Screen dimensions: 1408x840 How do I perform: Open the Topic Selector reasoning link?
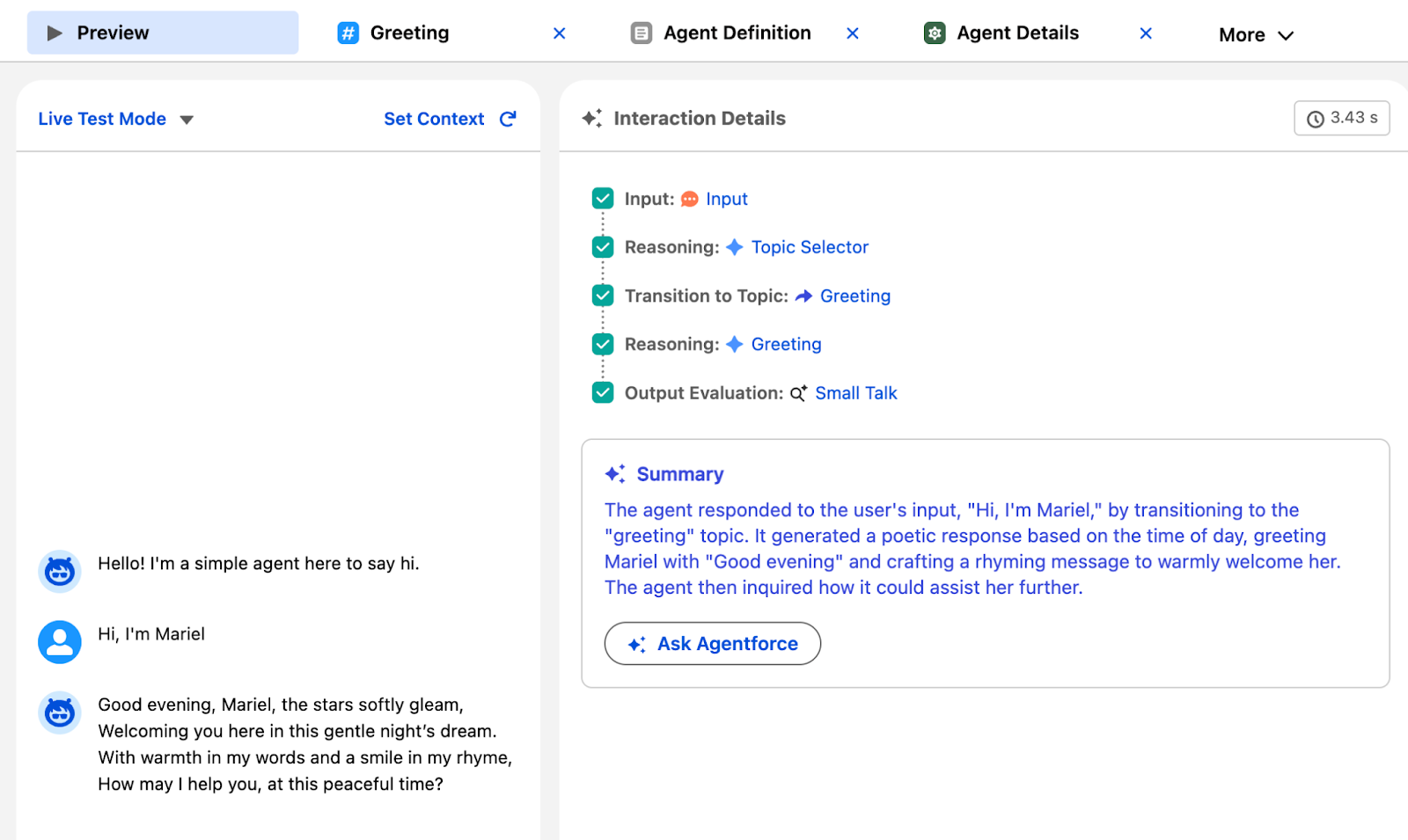[x=809, y=247]
